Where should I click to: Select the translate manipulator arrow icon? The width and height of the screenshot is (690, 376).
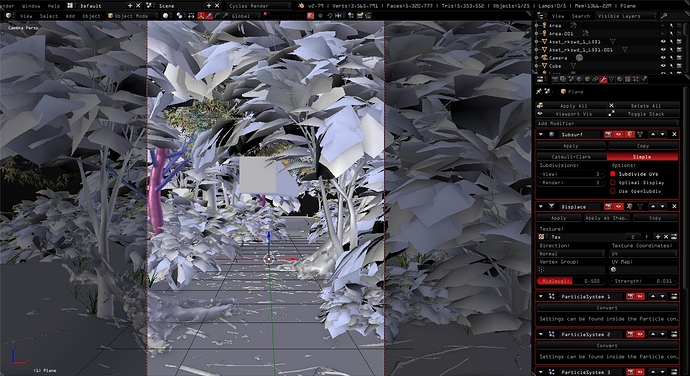(209, 16)
